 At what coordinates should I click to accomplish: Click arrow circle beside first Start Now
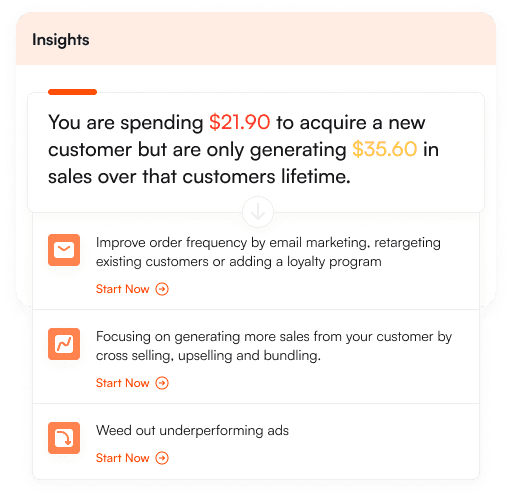162,289
